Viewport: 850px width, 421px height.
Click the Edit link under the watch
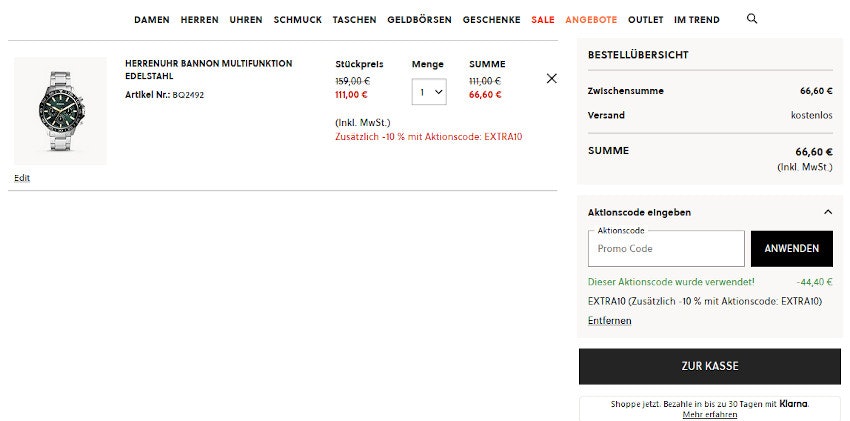coord(22,178)
